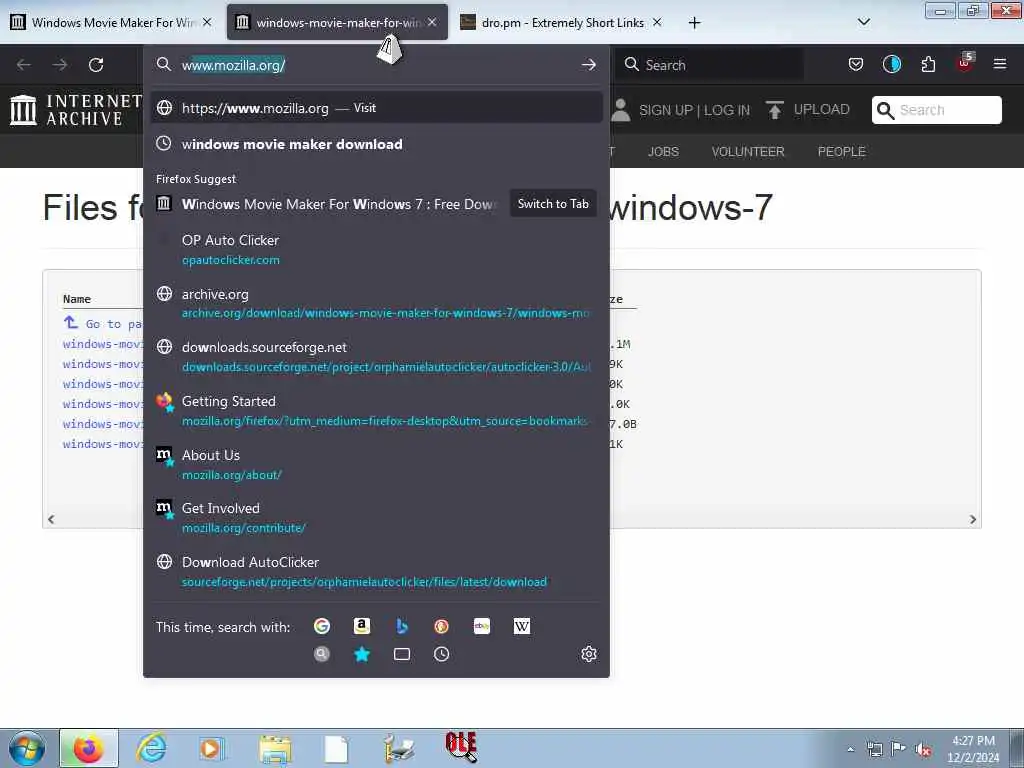Click the Switch to Tab button
The height and width of the screenshot is (768, 1024).
point(553,204)
